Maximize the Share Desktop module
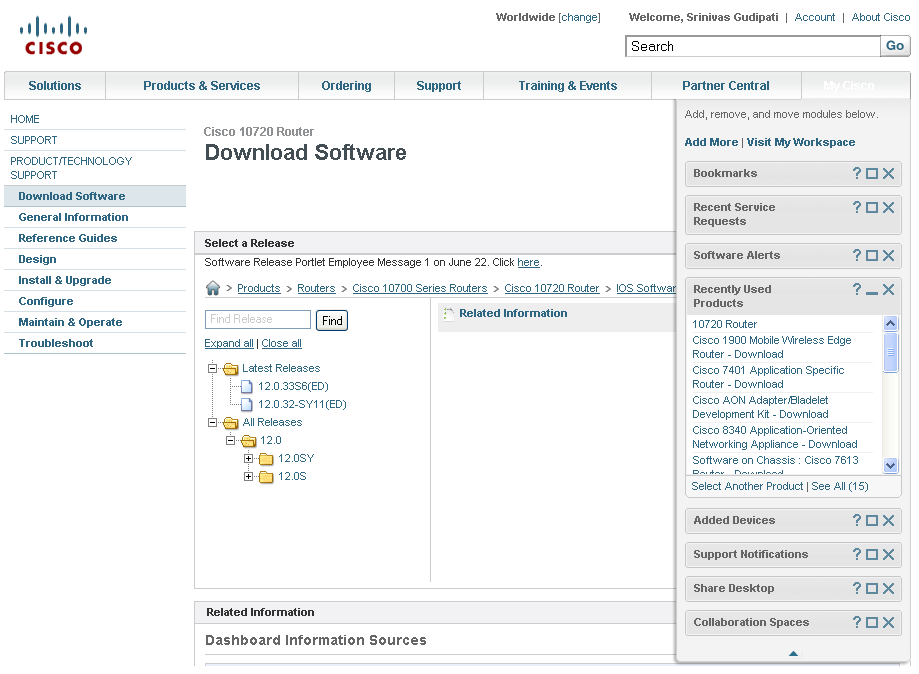Image resolution: width=919 pixels, height=674 pixels. coord(872,588)
